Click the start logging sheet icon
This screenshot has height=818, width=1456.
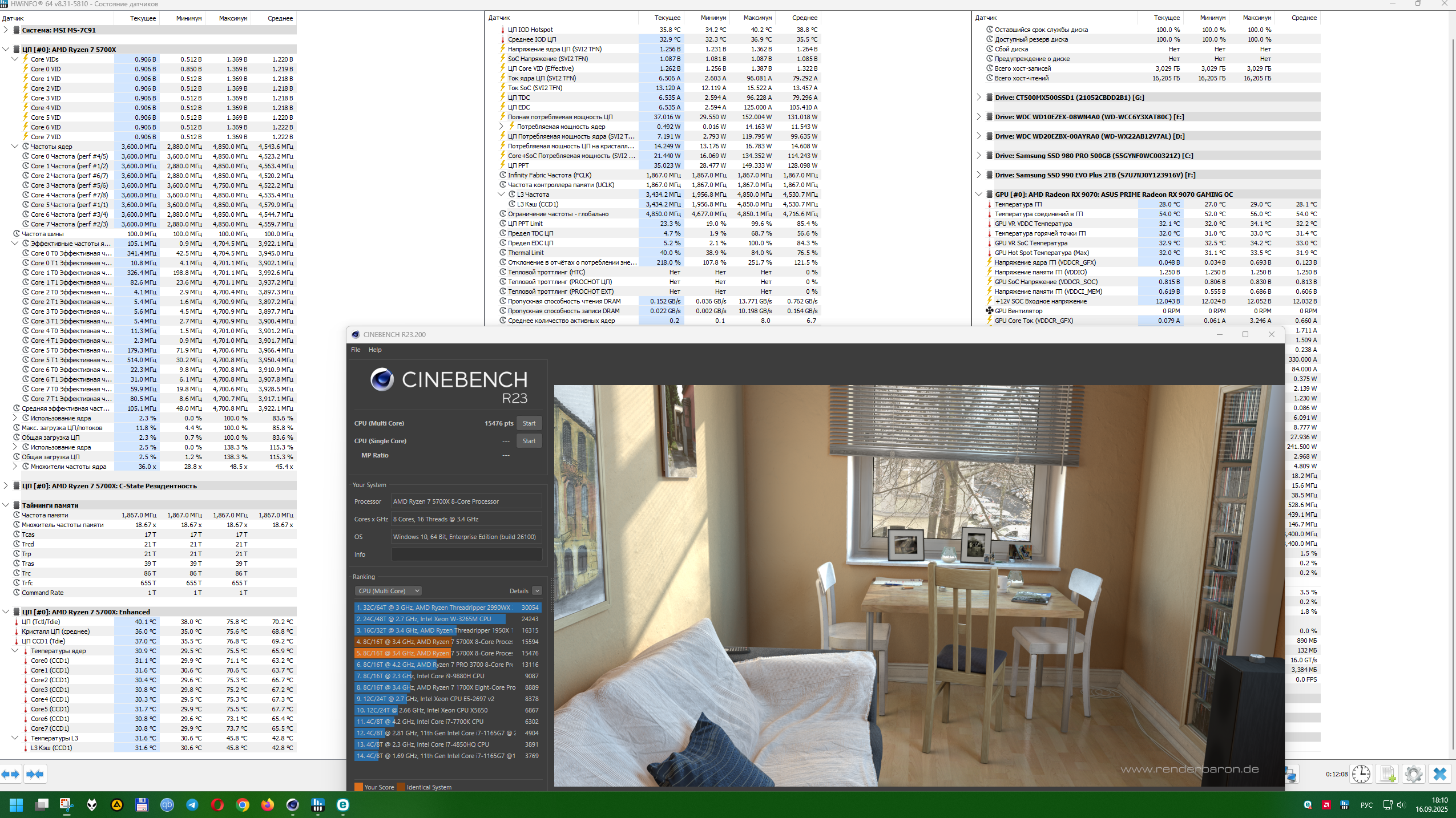(1388, 774)
